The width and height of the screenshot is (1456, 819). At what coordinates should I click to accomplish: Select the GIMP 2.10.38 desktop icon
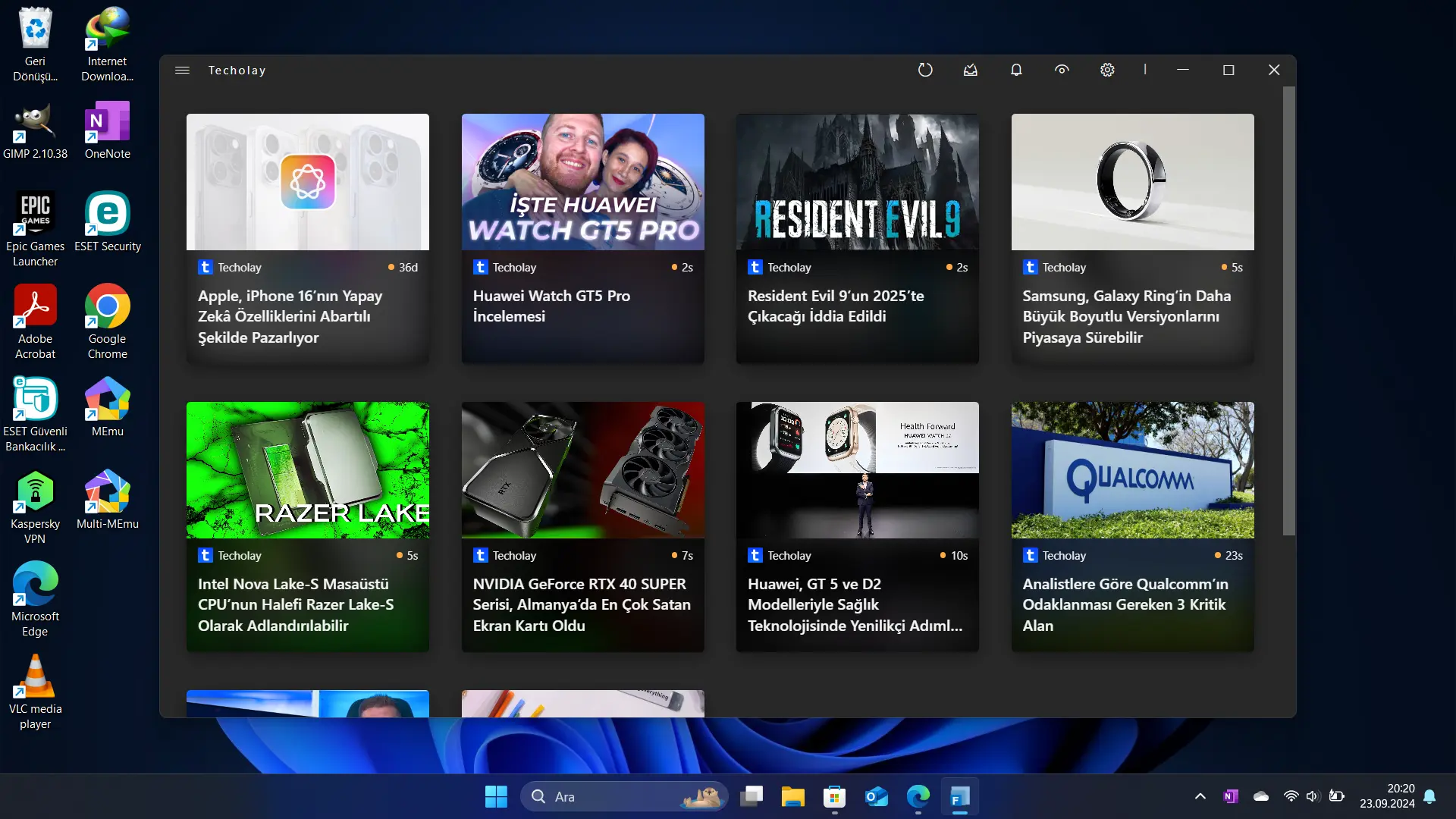(x=35, y=130)
